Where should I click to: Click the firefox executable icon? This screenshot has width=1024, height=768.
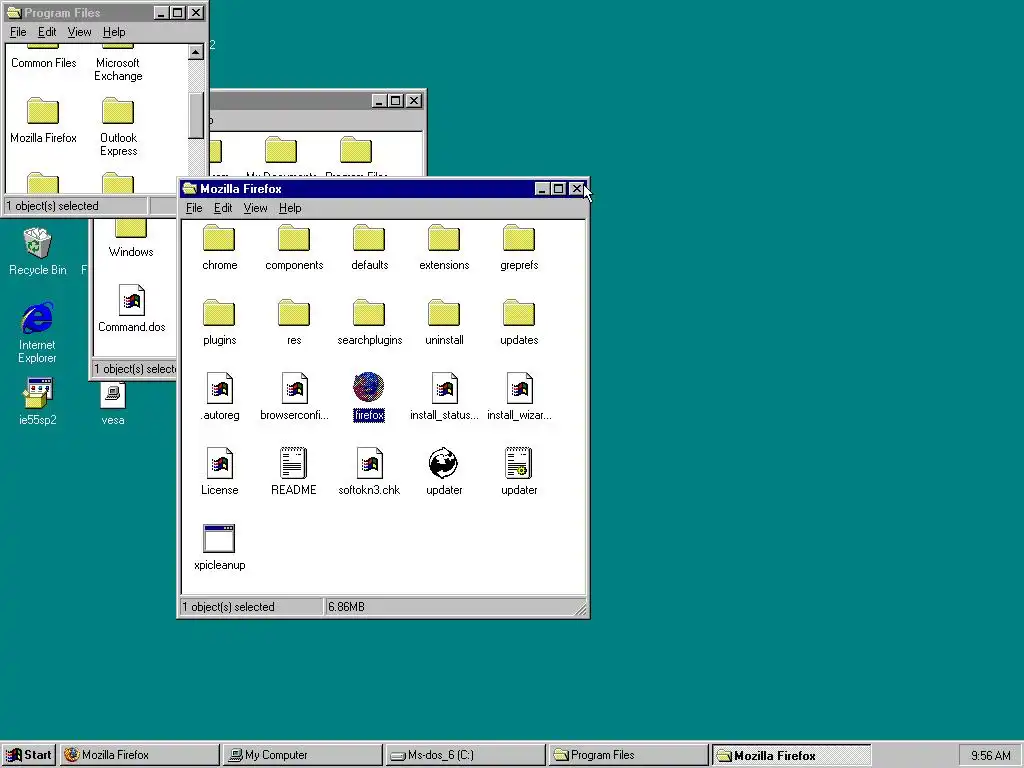(x=369, y=387)
